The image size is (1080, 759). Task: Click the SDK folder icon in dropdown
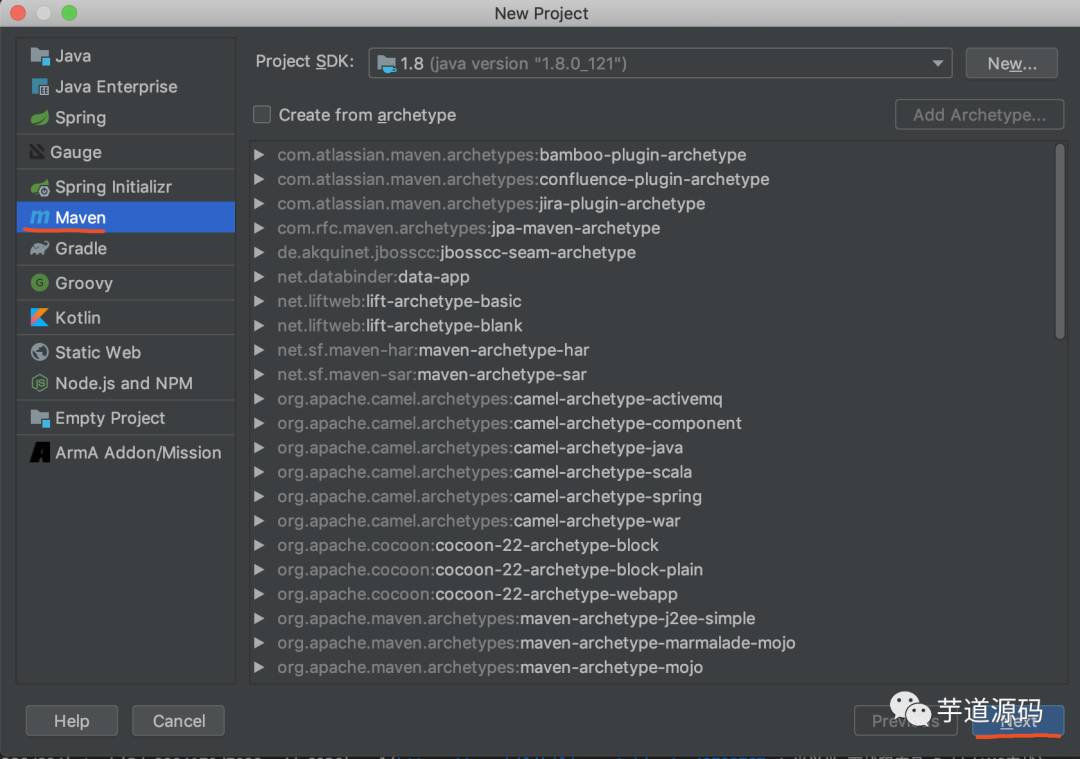pyautogui.click(x=387, y=64)
